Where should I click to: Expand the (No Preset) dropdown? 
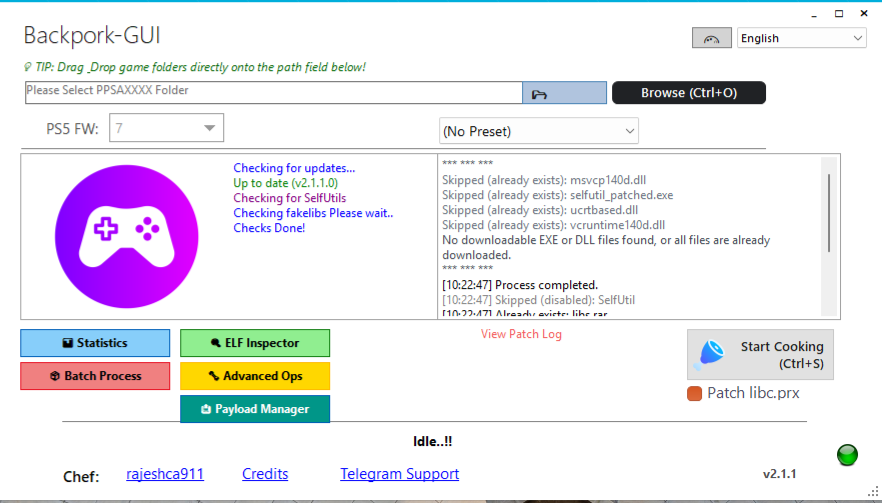tap(538, 131)
